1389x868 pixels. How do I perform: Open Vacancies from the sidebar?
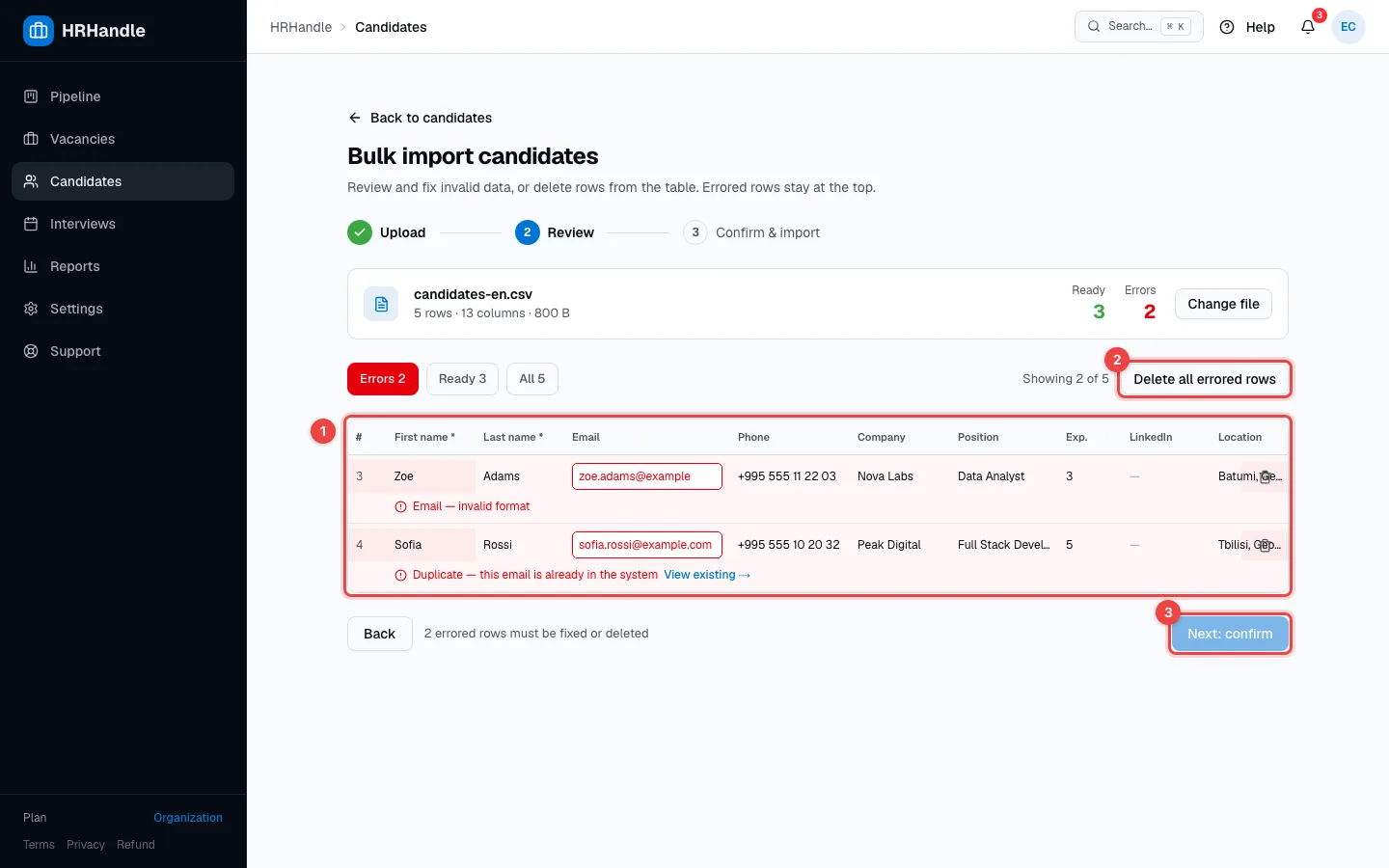coord(123,139)
